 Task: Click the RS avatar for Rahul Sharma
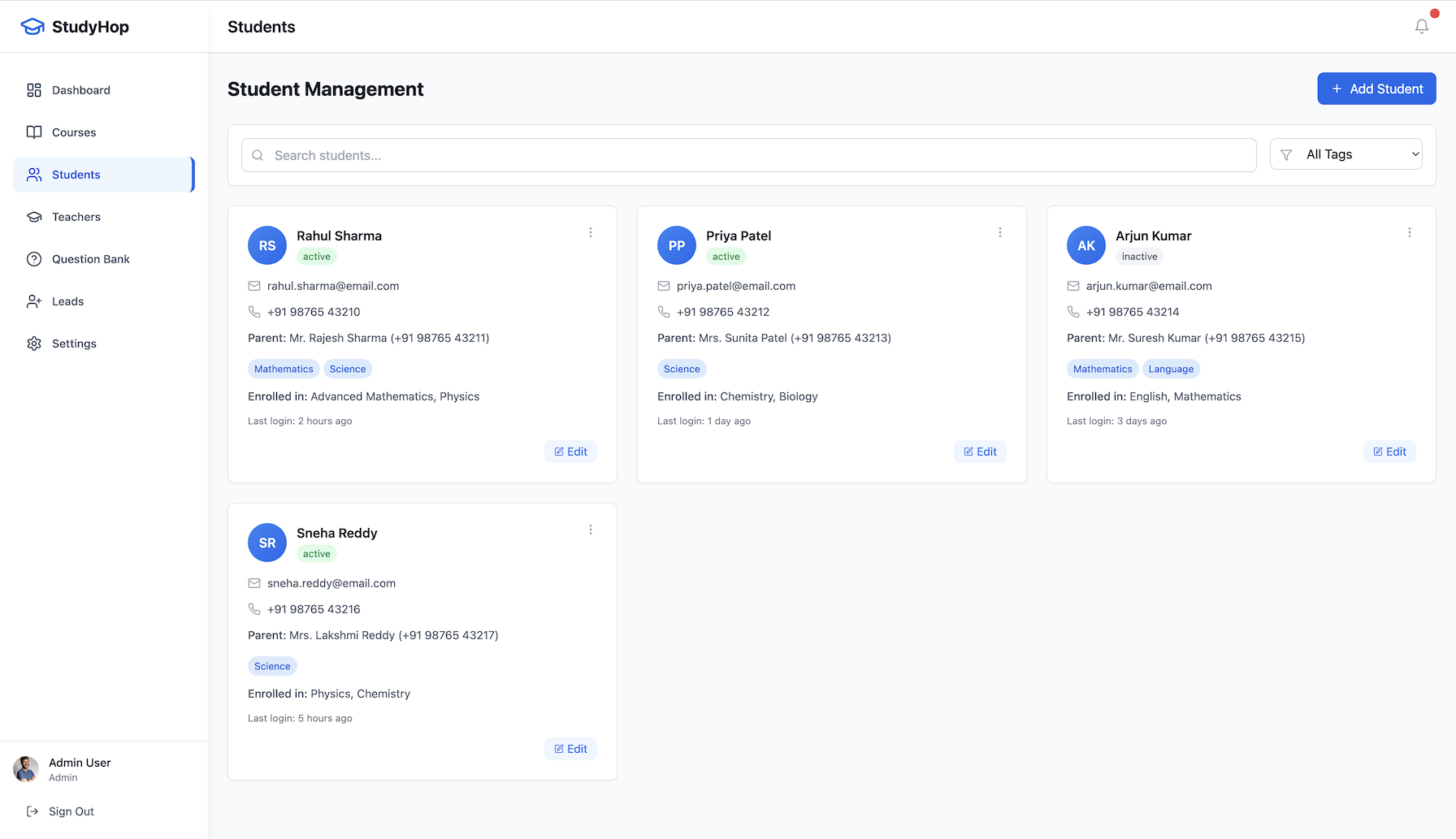tap(267, 245)
